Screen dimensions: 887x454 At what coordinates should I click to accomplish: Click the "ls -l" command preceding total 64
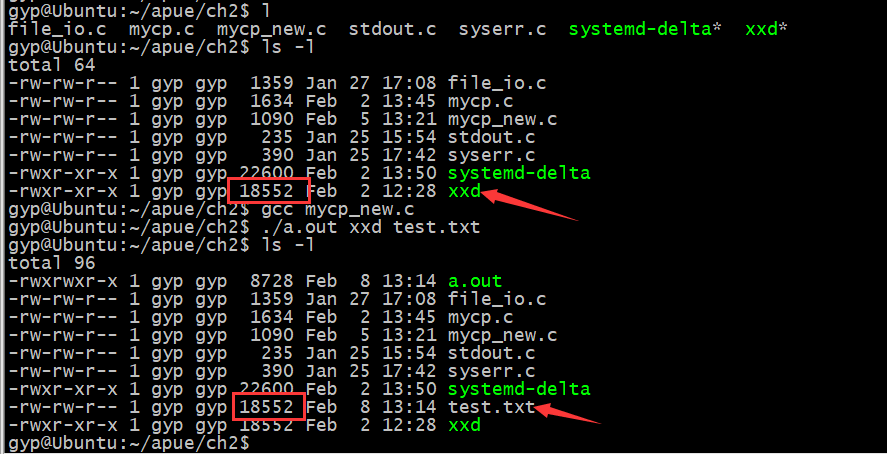coord(288,47)
